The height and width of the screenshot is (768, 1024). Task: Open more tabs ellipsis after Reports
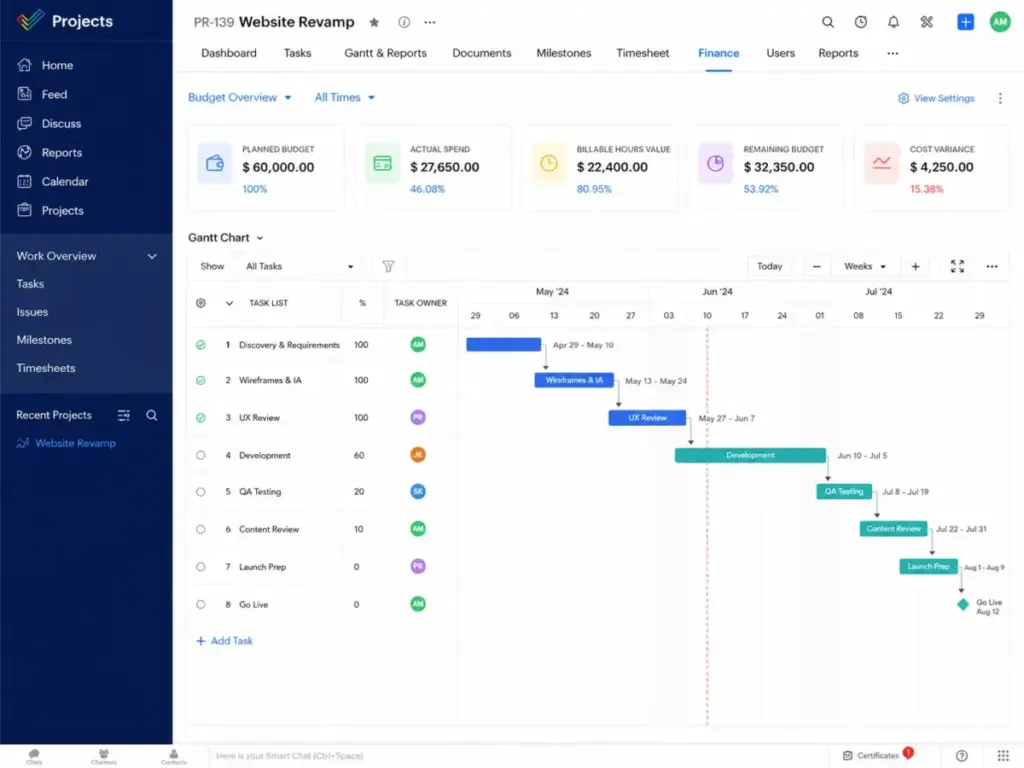click(x=893, y=54)
